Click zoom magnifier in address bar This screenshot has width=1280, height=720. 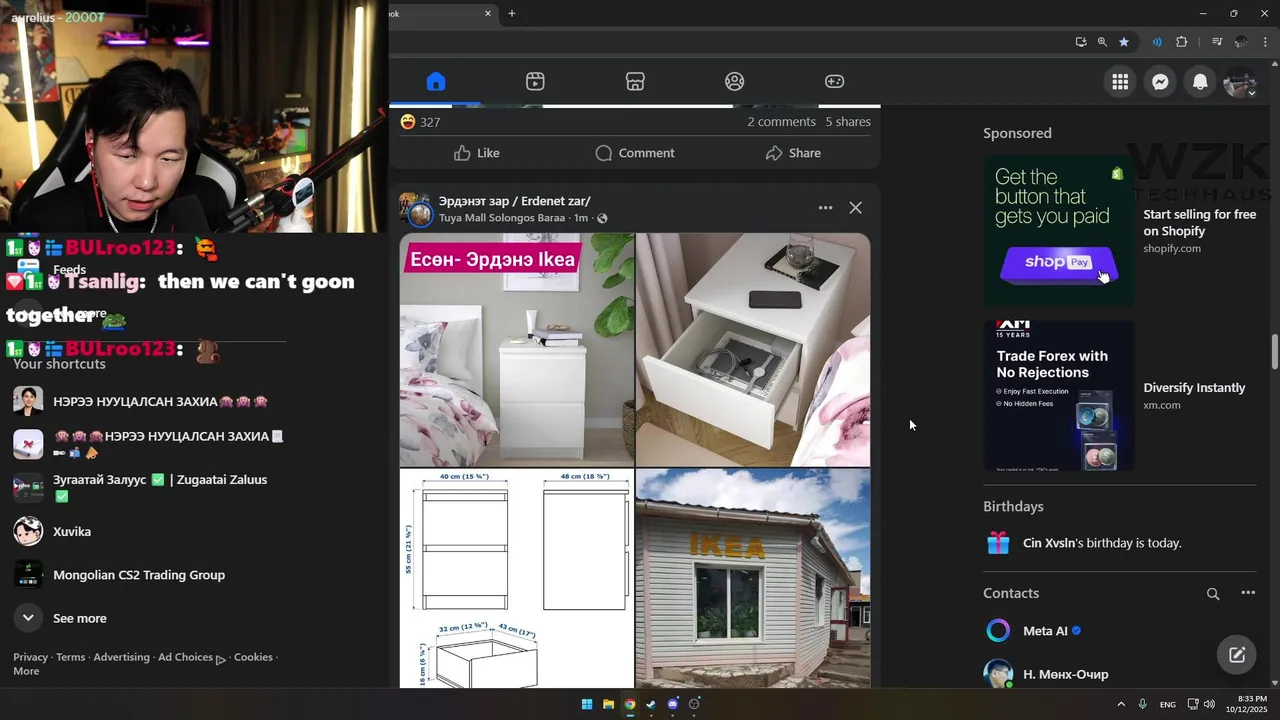(1102, 42)
